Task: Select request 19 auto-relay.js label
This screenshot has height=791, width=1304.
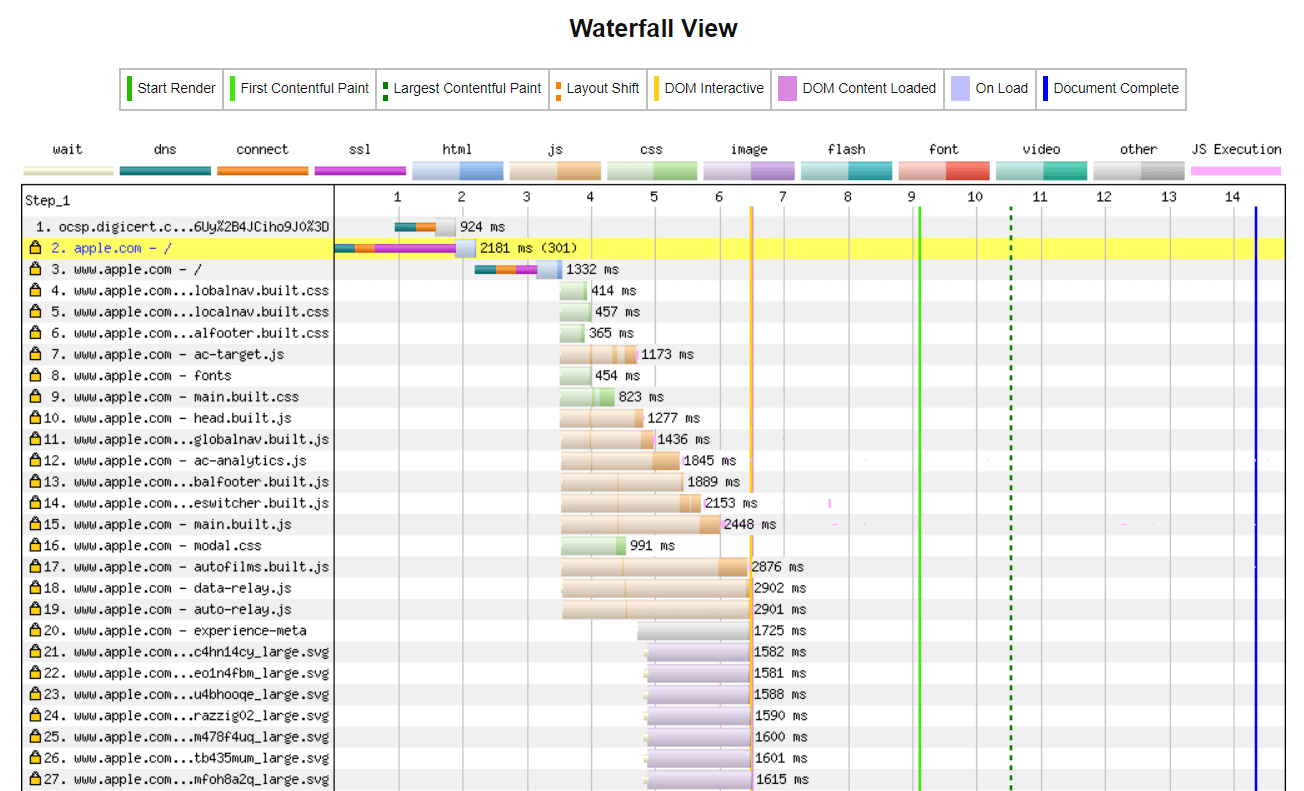Action: 168,610
